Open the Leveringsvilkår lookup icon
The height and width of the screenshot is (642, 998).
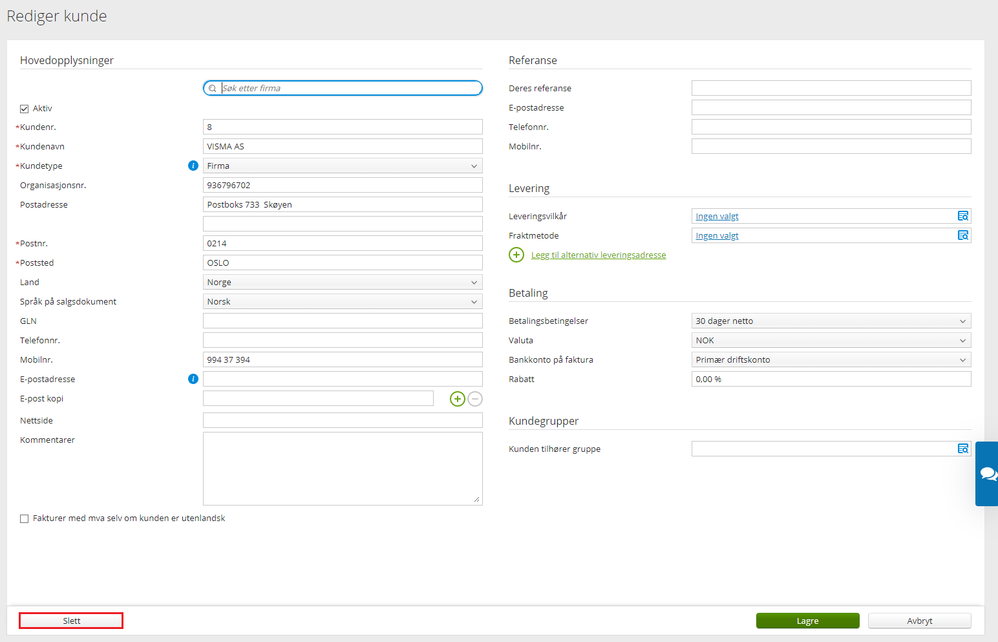[963, 216]
